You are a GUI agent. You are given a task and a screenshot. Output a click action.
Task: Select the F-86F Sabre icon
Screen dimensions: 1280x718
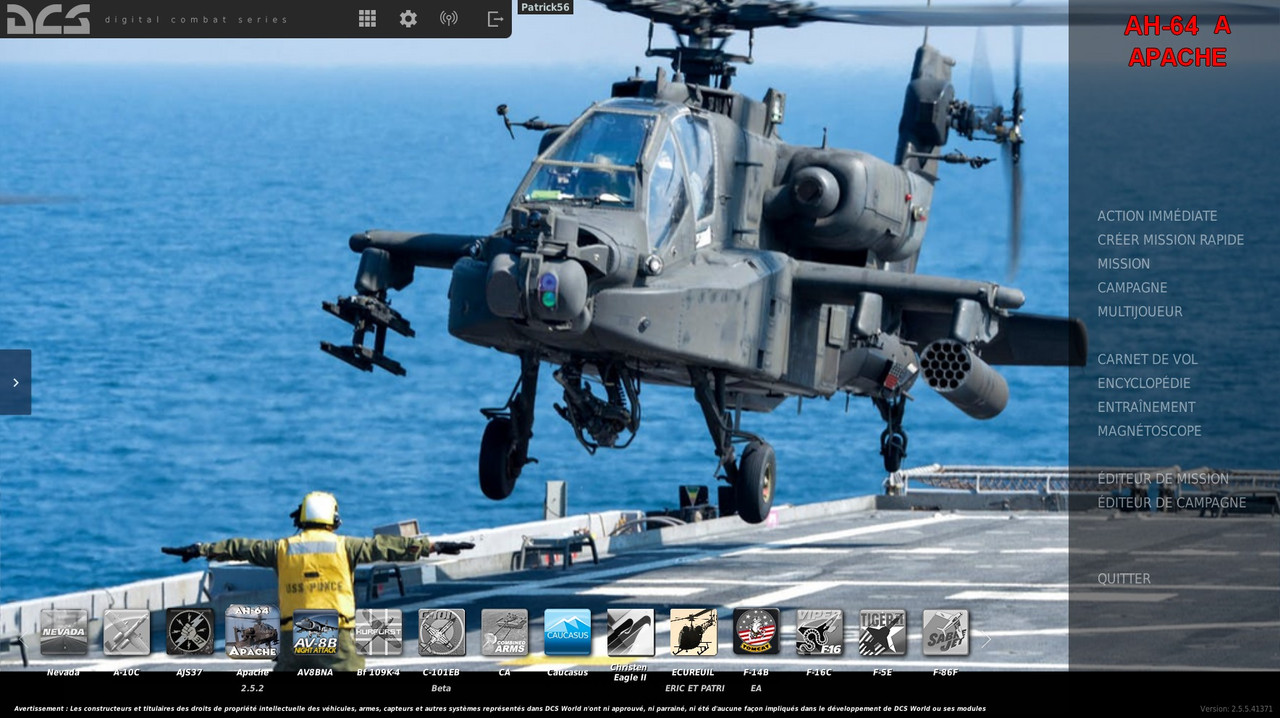tap(946, 632)
